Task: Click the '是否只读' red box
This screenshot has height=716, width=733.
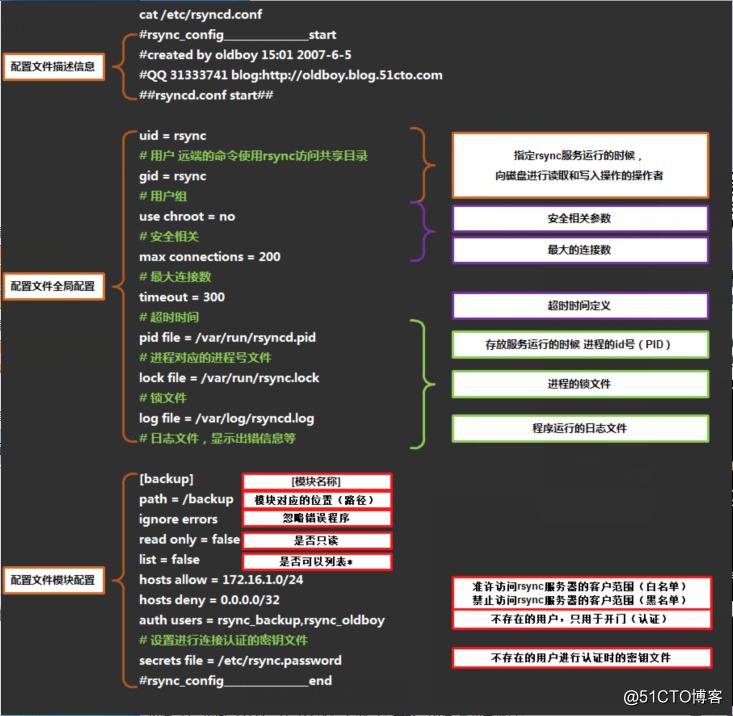Action: click(316, 541)
